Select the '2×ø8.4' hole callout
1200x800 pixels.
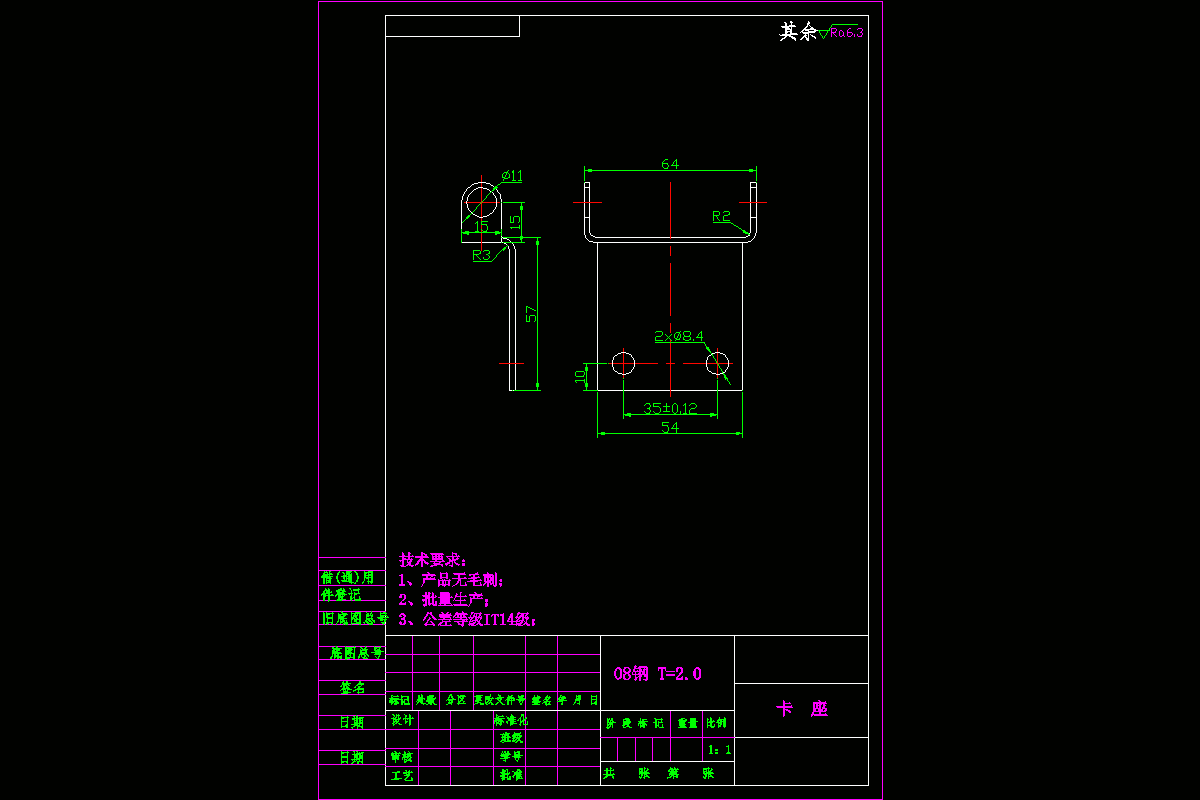(x=679, y=337)
